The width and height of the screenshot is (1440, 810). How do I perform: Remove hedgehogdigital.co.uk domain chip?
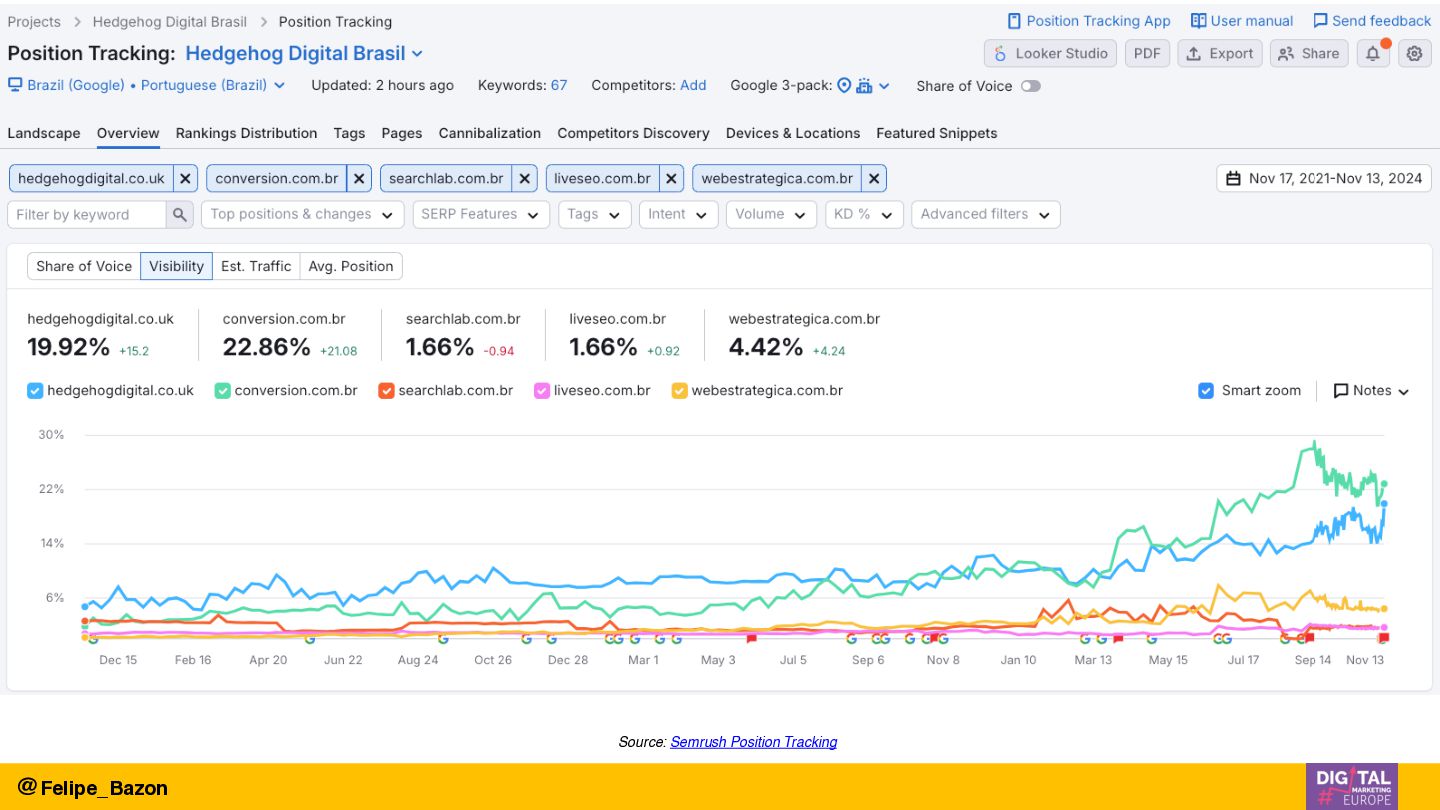(185, 179)
